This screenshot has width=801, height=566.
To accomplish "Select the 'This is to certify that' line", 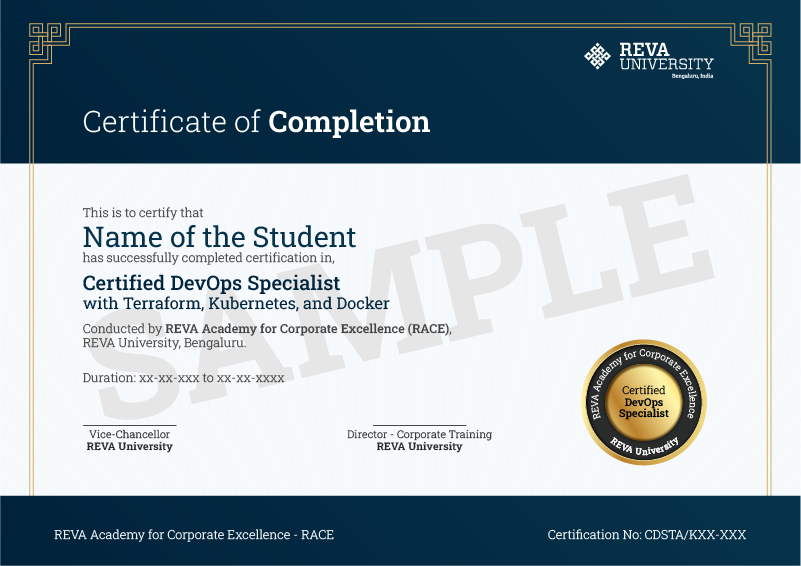I will [143, 213].
